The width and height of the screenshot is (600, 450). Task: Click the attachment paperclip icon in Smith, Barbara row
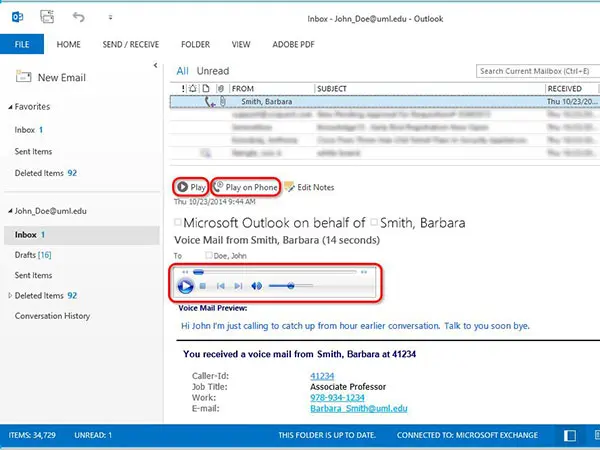click(x=223, y=101)
